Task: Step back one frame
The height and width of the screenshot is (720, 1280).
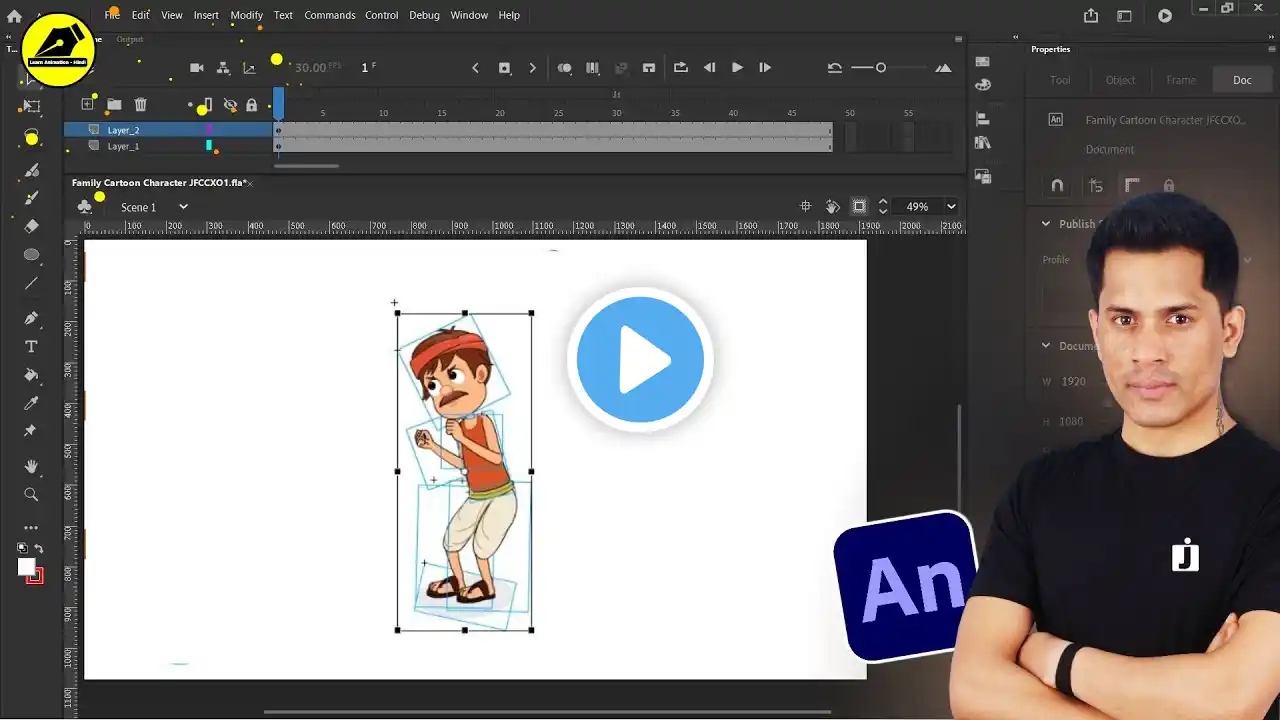Action: coord(709,68)
